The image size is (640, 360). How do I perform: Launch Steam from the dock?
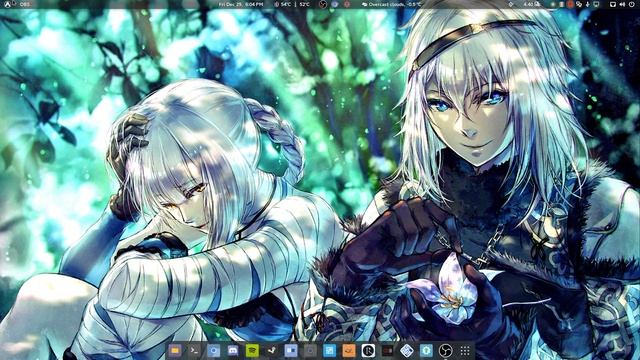click(x=271, y=351)
